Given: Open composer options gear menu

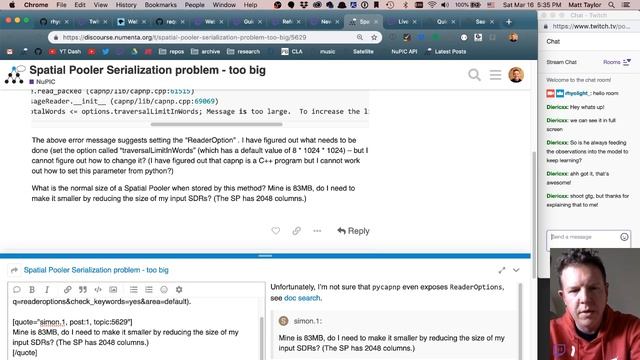Looking at the screenshot, I should point(179,289).
